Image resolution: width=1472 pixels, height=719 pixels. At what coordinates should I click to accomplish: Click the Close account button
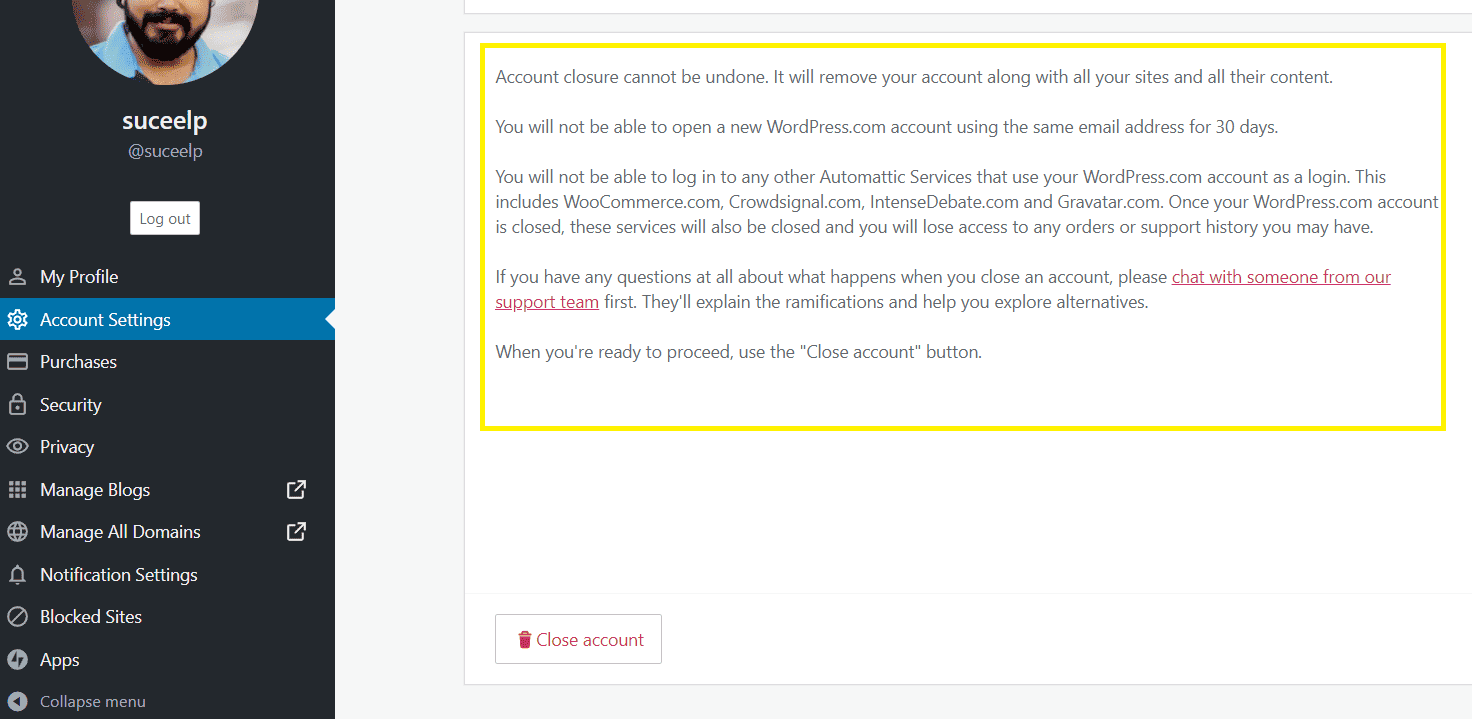point(578,639)
